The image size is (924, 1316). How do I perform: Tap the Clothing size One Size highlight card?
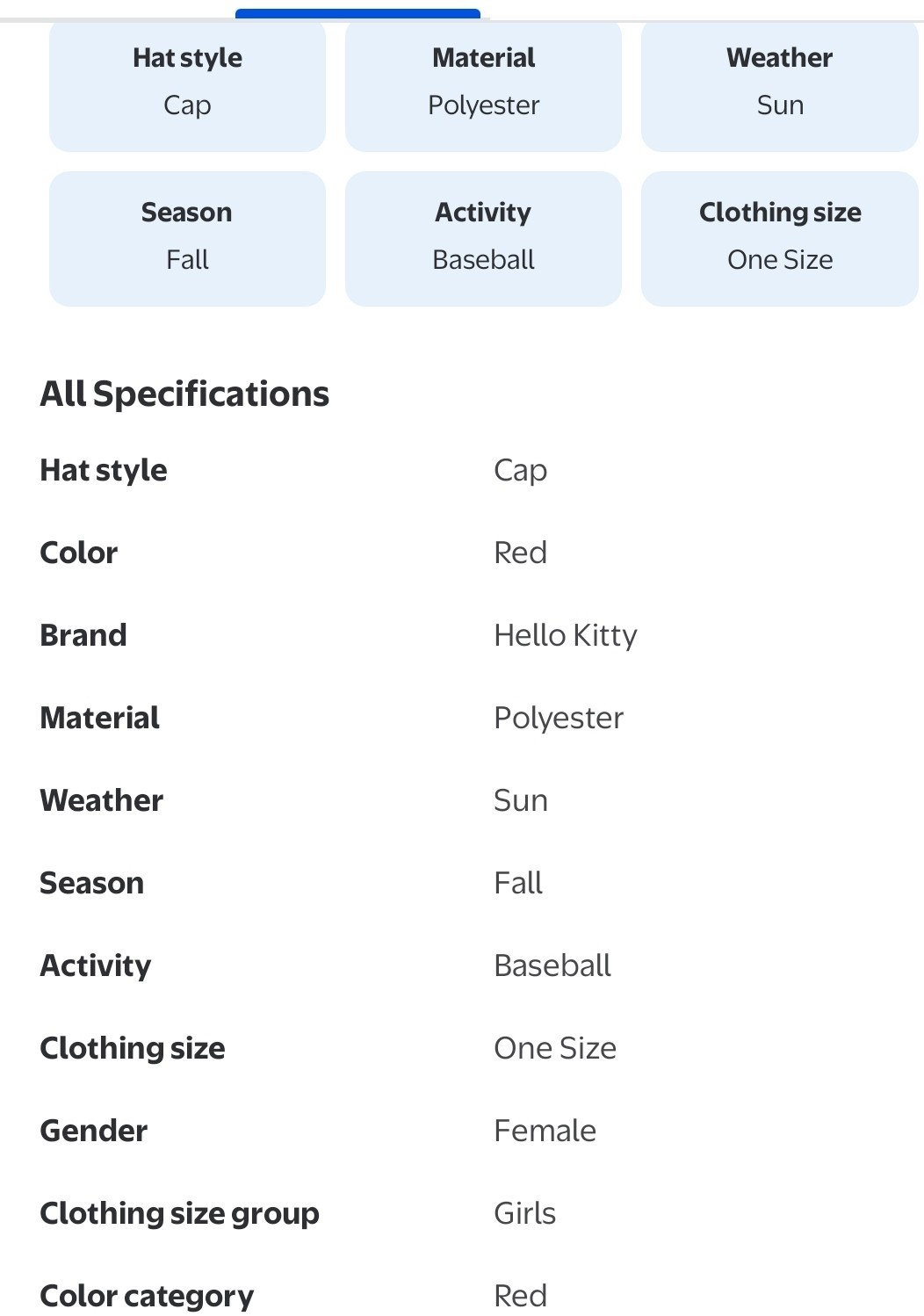click(779, 238)
